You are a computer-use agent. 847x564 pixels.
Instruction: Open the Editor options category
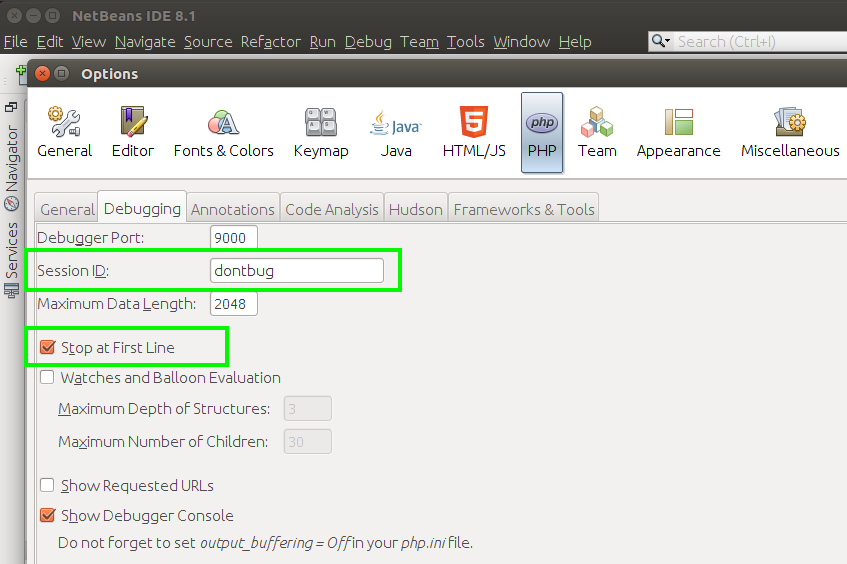pyautogui.click(x=133, y=132)
